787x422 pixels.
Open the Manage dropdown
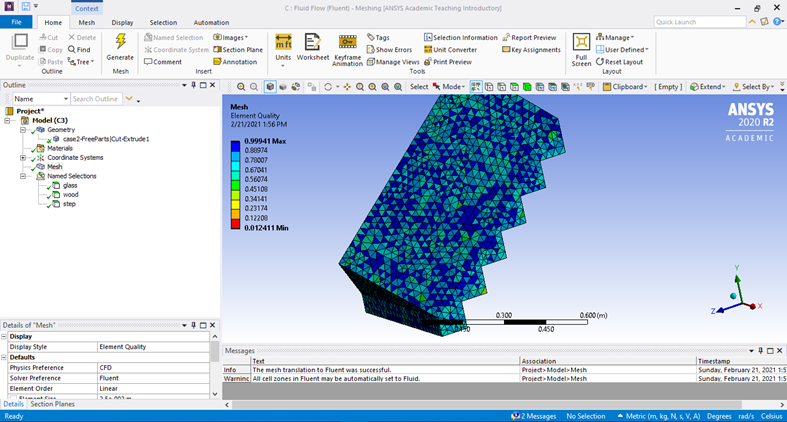pos(615,37)
